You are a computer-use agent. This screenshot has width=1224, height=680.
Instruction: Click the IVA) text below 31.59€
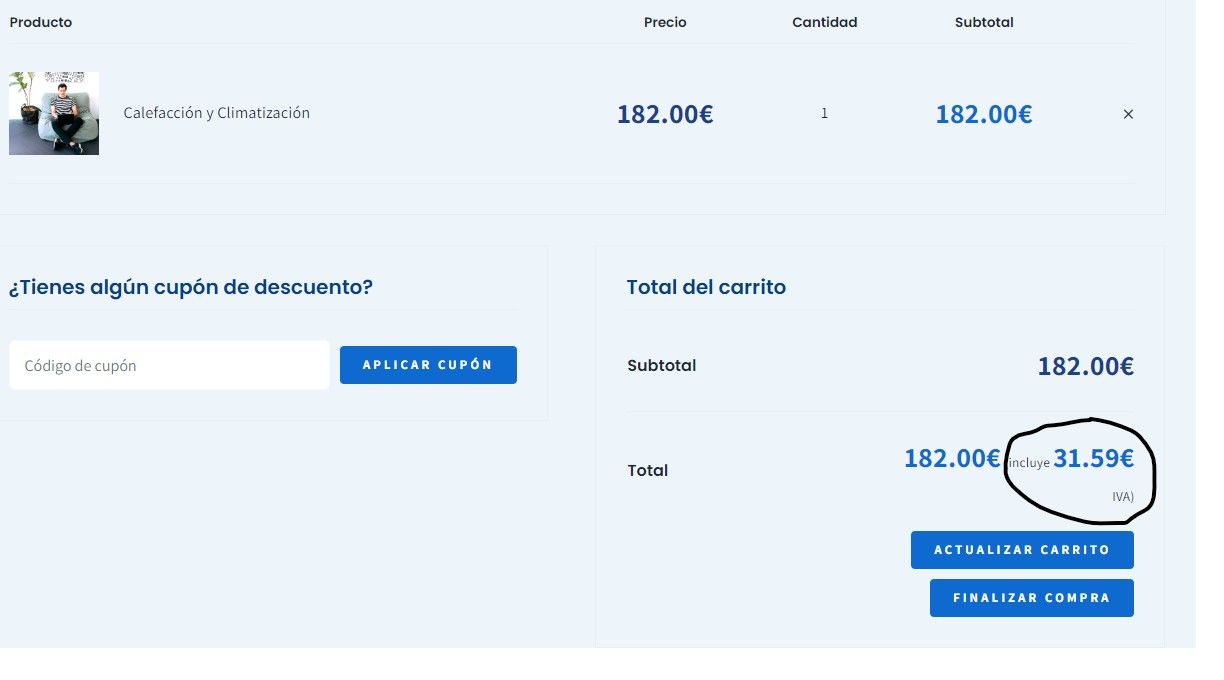[x=1123, y=496]
